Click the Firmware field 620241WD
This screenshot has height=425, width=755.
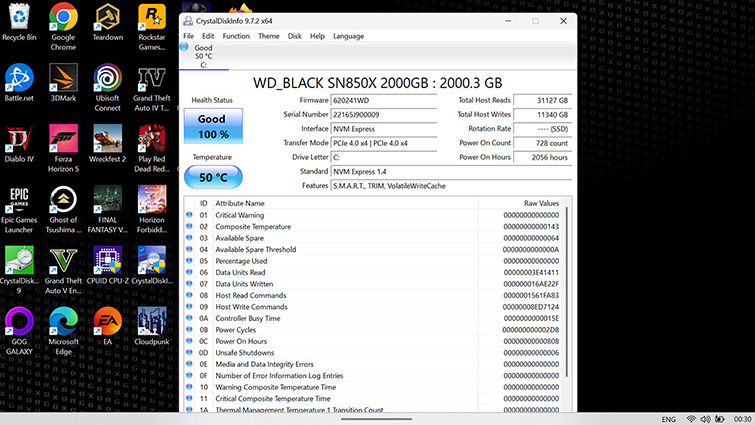coord(384,101)
